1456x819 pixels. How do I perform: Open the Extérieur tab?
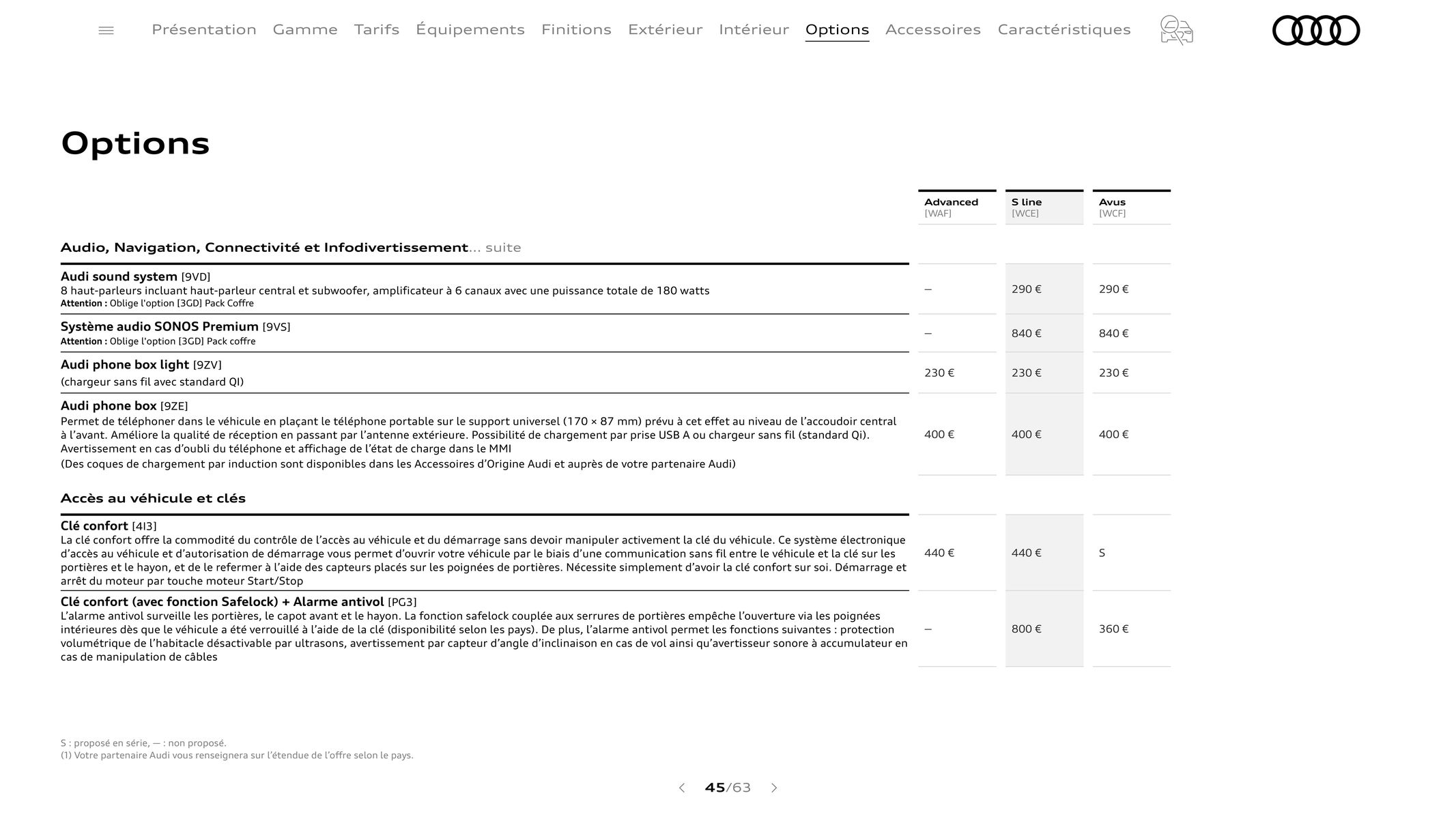point(665,29)
